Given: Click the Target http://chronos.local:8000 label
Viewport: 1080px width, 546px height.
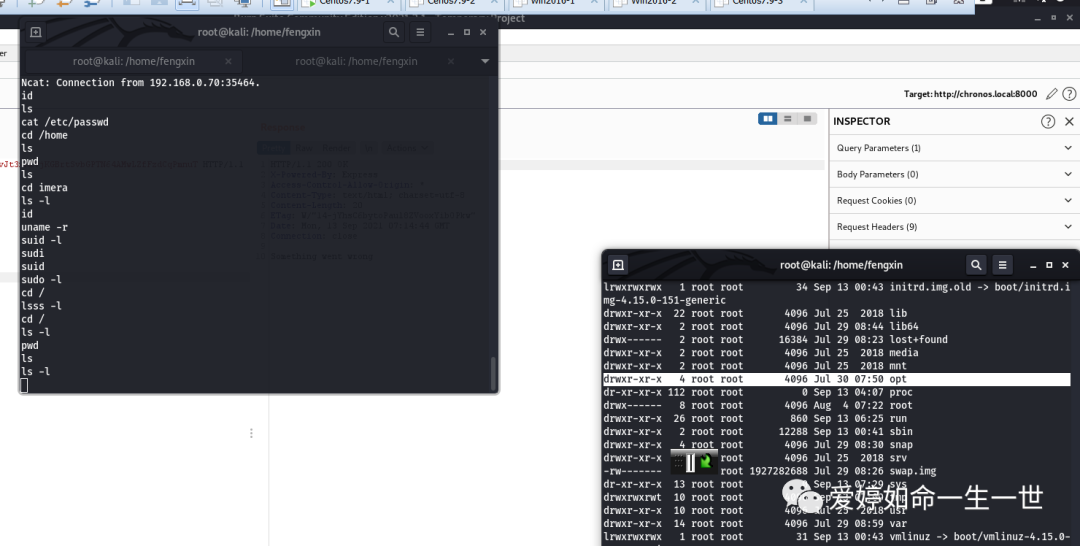Looking at the screenshot, I should pyautogui.click(x=970, y=94).
